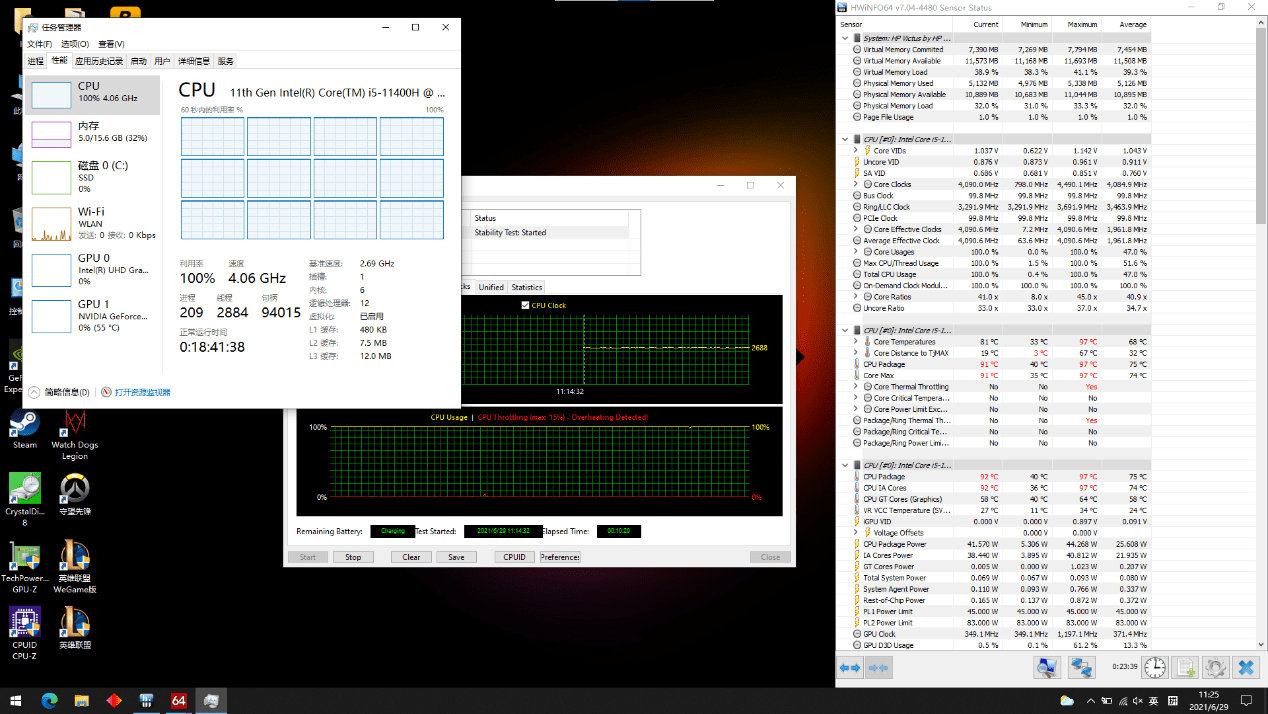Close HWiNFO sensors with blue X icon
This screenshot has width=1268, height=714.
[1245, 667]
